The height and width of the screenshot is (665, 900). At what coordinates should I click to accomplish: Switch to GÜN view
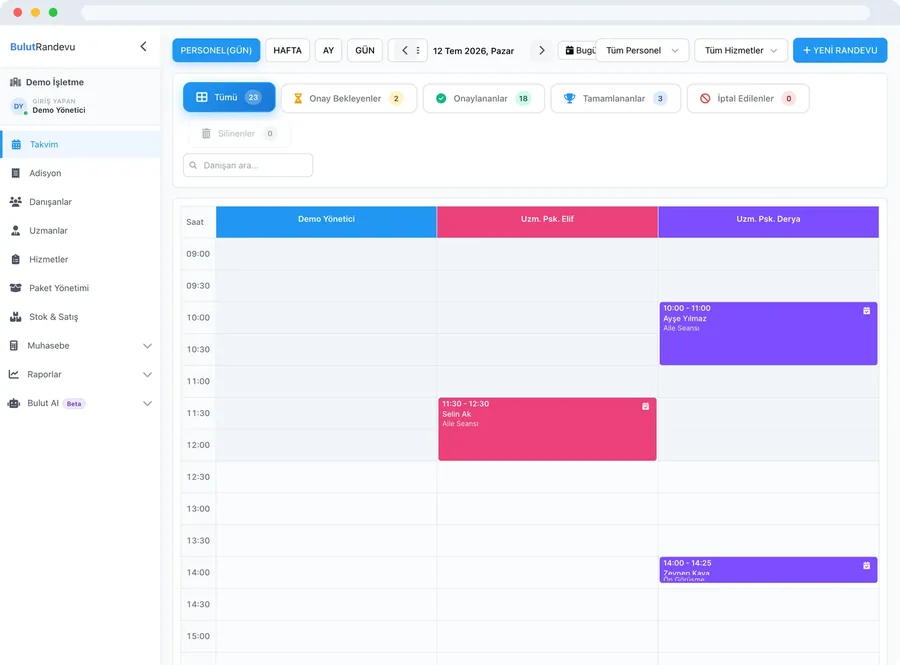point(364,50)
